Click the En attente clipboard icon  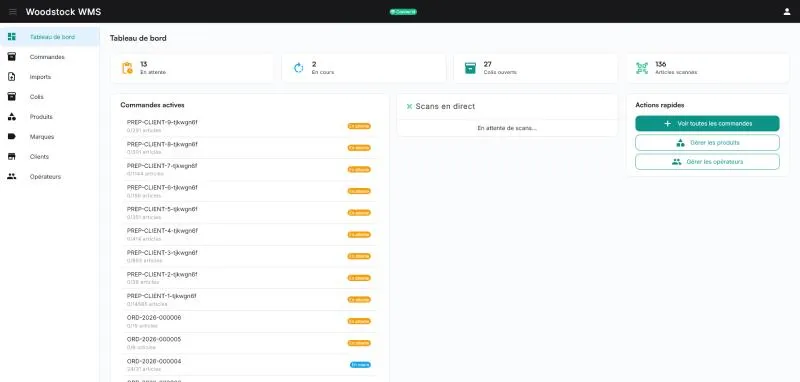[x=127, y=68]
